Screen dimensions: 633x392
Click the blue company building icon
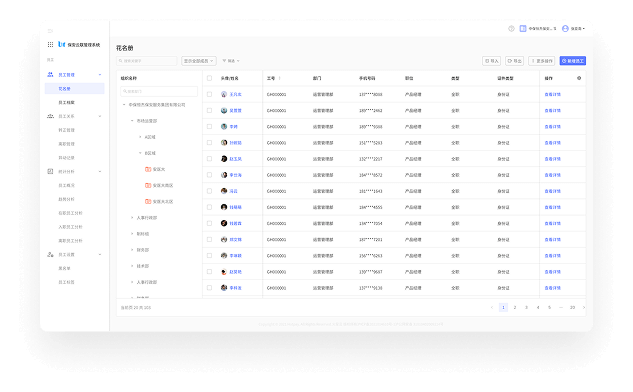(523, 28)
